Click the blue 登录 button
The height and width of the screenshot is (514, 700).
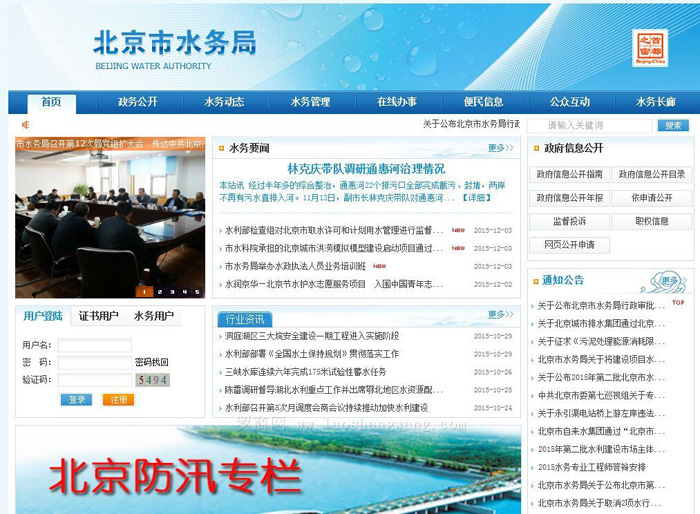coord(76,400)
